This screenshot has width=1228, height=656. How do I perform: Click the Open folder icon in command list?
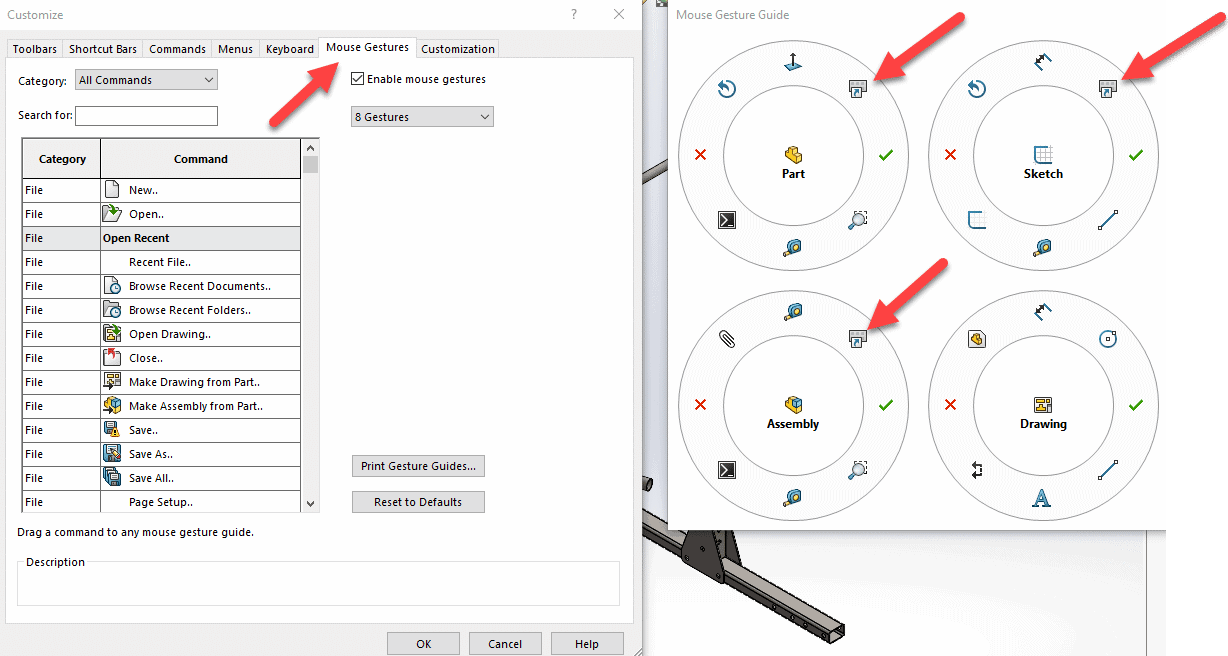(112, 214)
